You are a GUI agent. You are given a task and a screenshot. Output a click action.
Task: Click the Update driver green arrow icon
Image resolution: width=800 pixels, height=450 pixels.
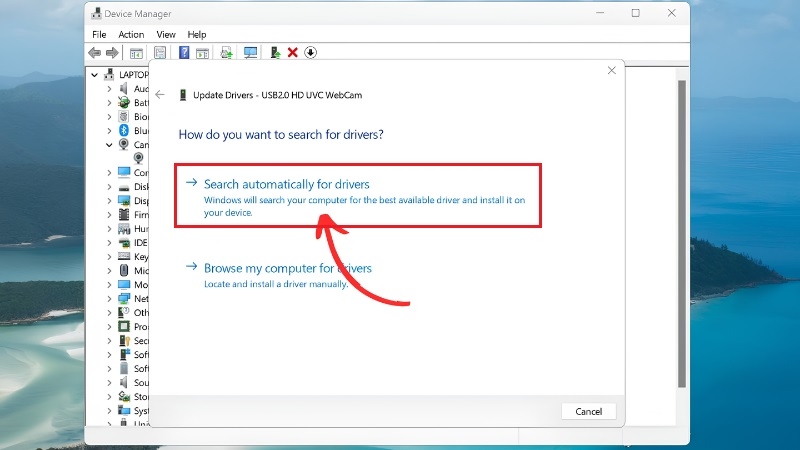(275, 53)
